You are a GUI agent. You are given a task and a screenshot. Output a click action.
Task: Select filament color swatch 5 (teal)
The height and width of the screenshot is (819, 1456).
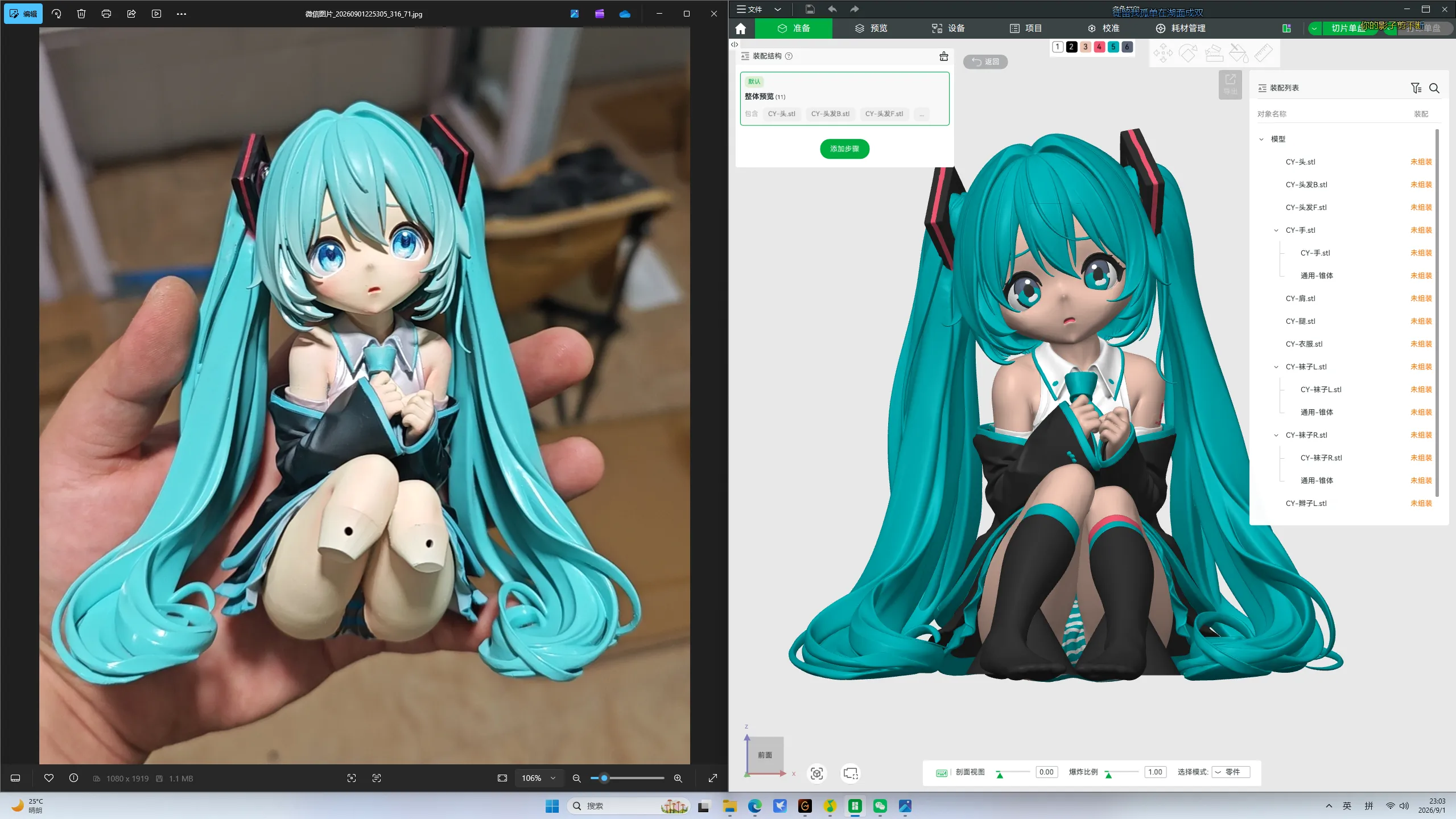point(1113,47)
